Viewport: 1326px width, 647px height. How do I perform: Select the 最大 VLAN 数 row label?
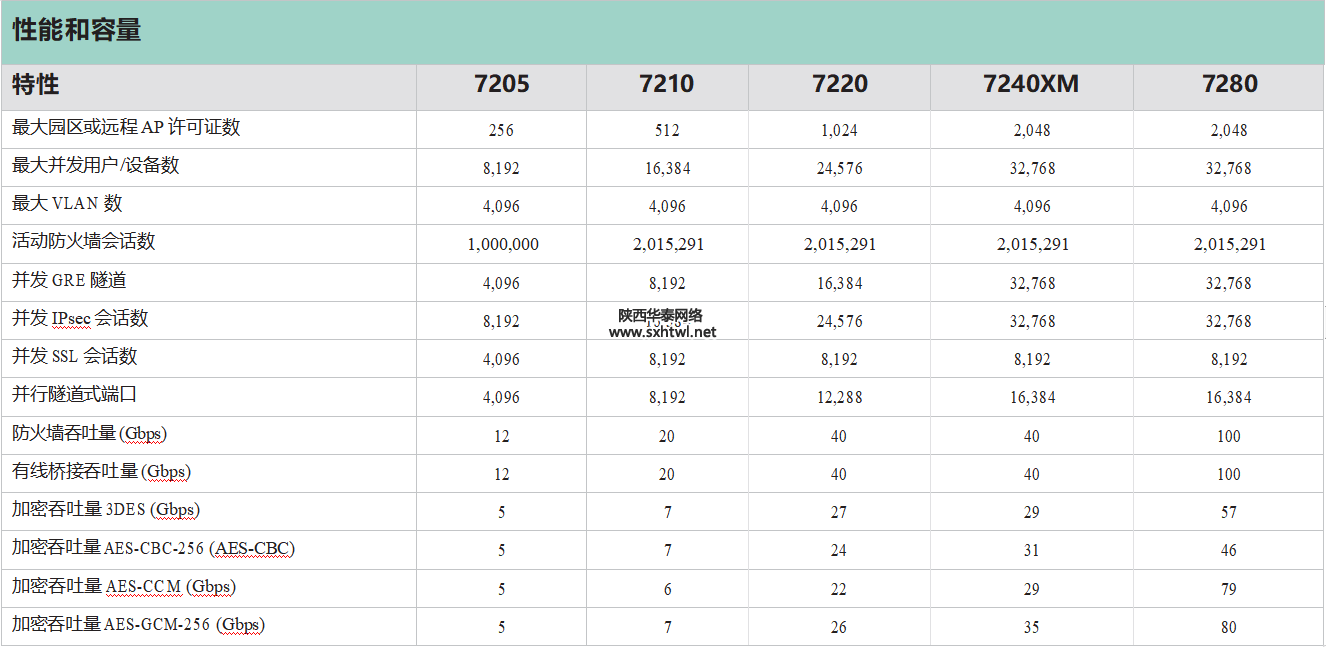(x=67, y=204)
